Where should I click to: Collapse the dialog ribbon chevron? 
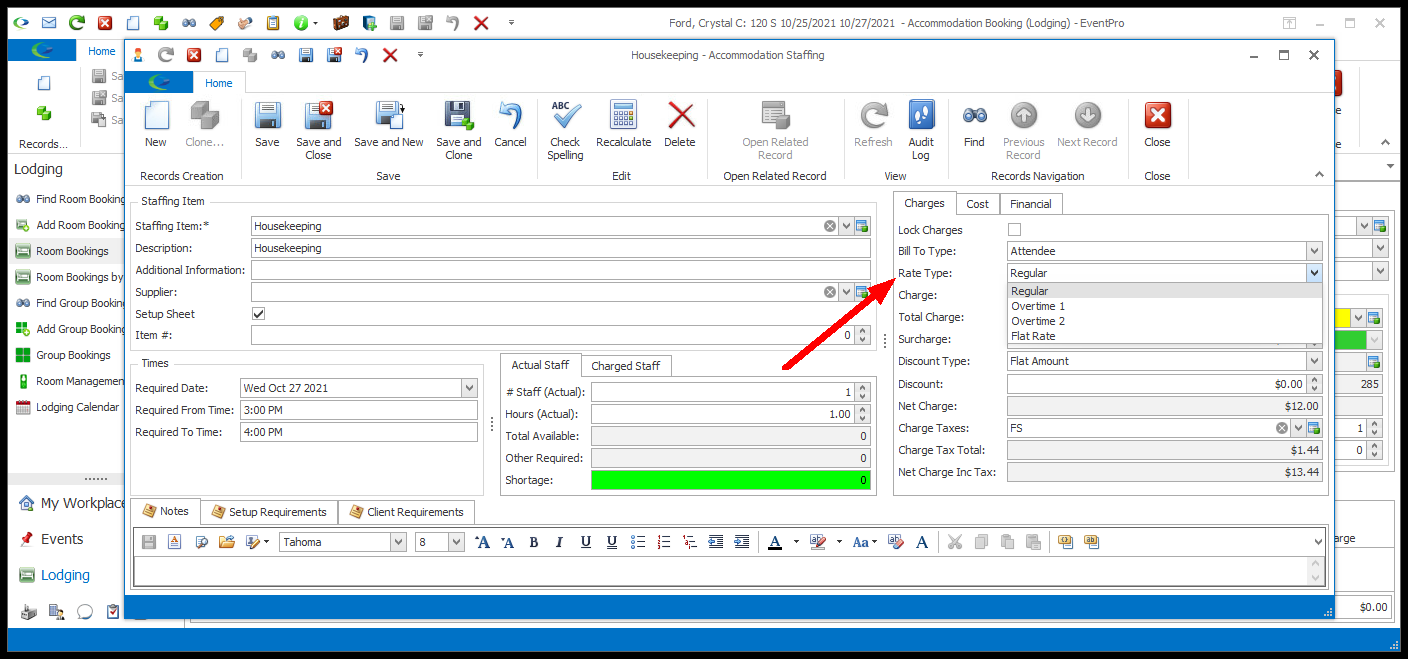1320,175
